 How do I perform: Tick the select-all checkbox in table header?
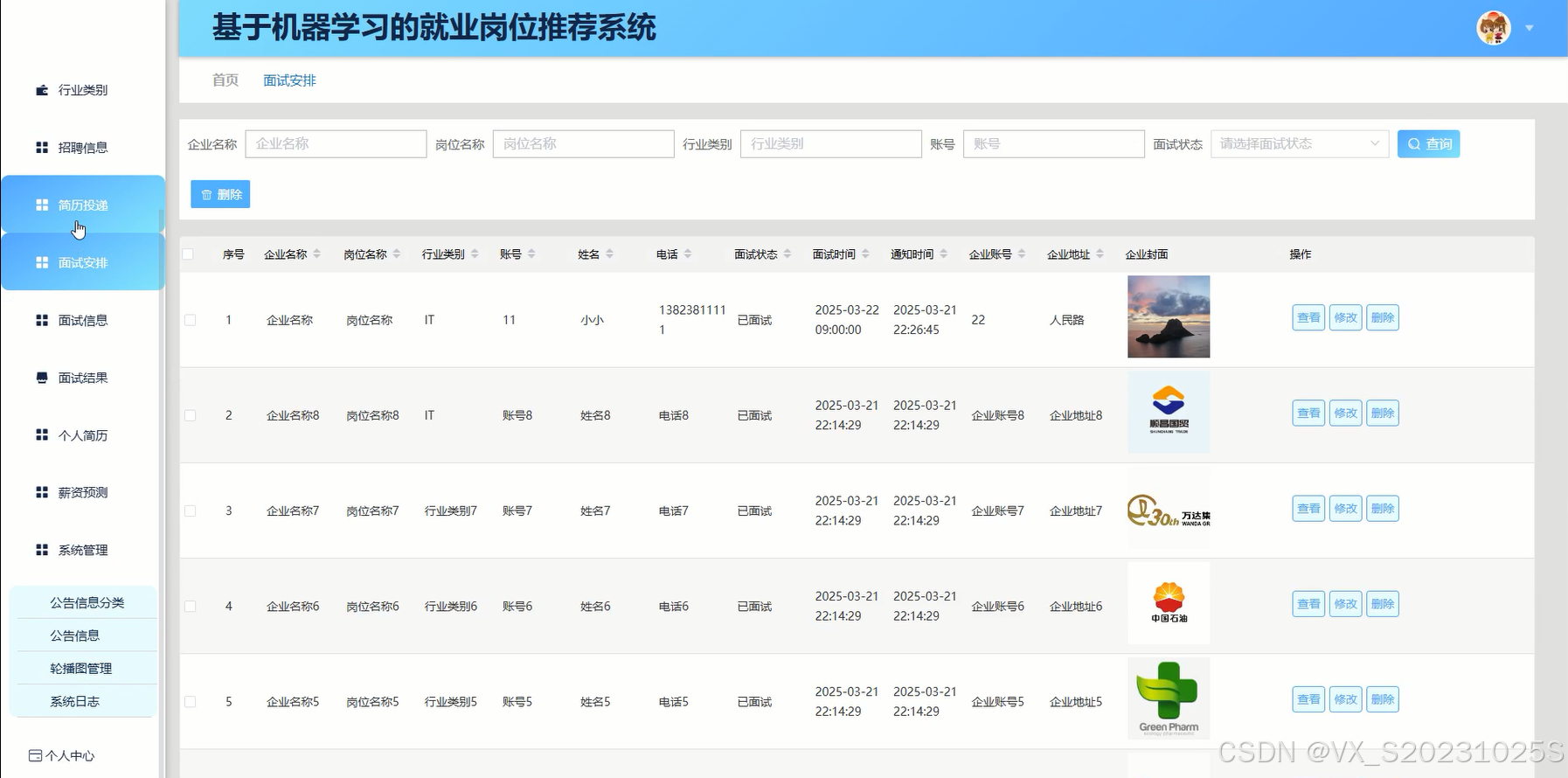click(x=188, y=254)
